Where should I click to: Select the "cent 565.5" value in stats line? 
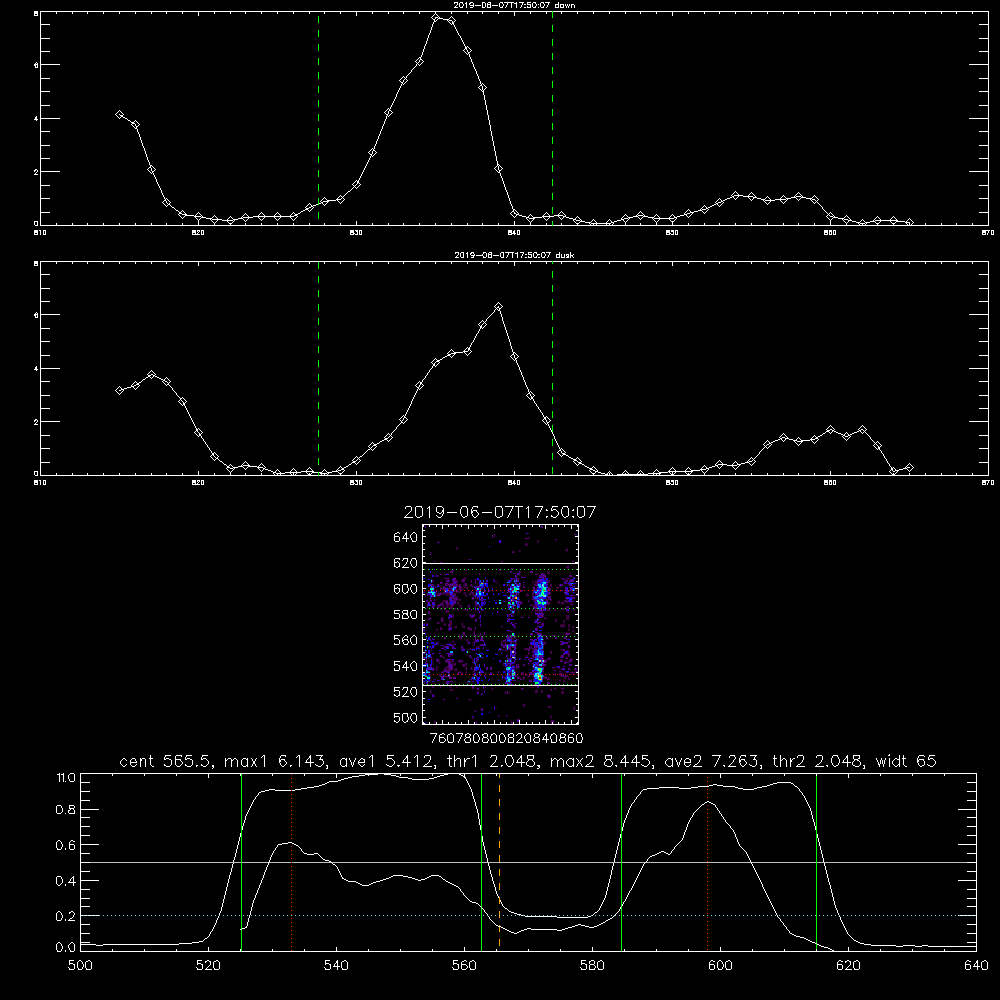pyautogui.click(x=166, y=761)
